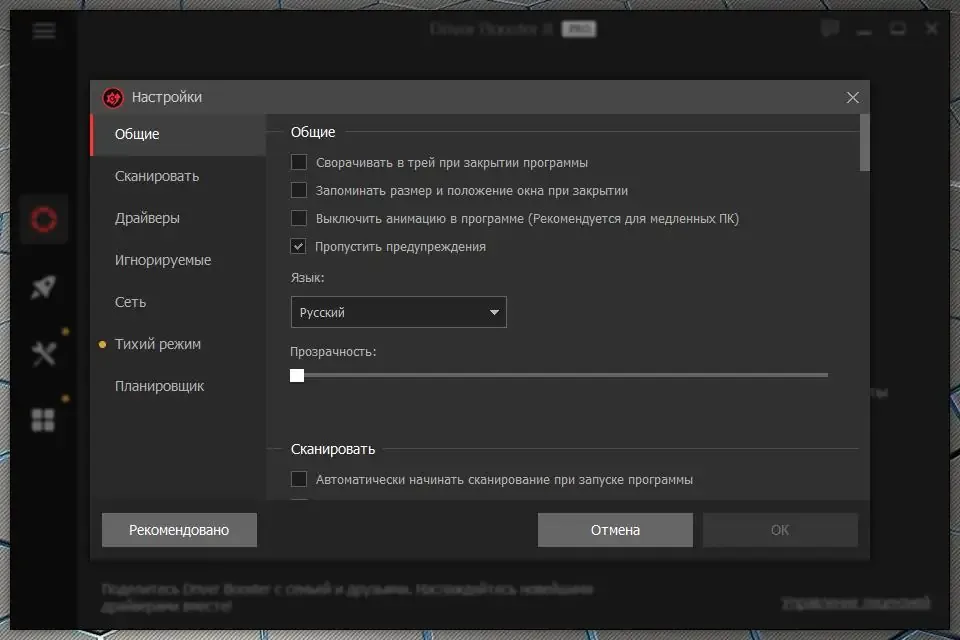Tick Выключить анимацию в программе checkbox
The width and height of the screenshot is (960, 640).
click(299, 219)
